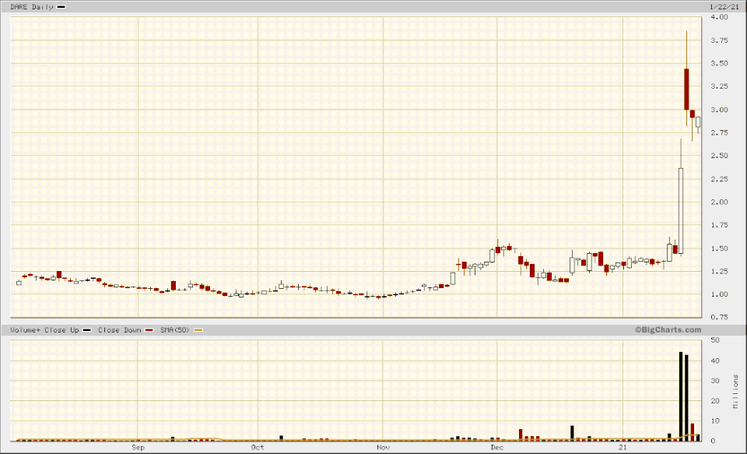The width and height of the screenshot is (747, 454).
Task: Select the 3.25 price axis label
Action: (x=719, y=86)
